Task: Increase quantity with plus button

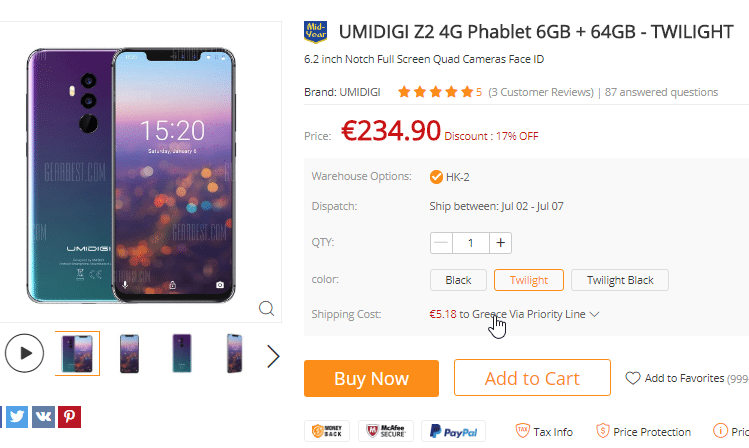Action: (500, 243)
